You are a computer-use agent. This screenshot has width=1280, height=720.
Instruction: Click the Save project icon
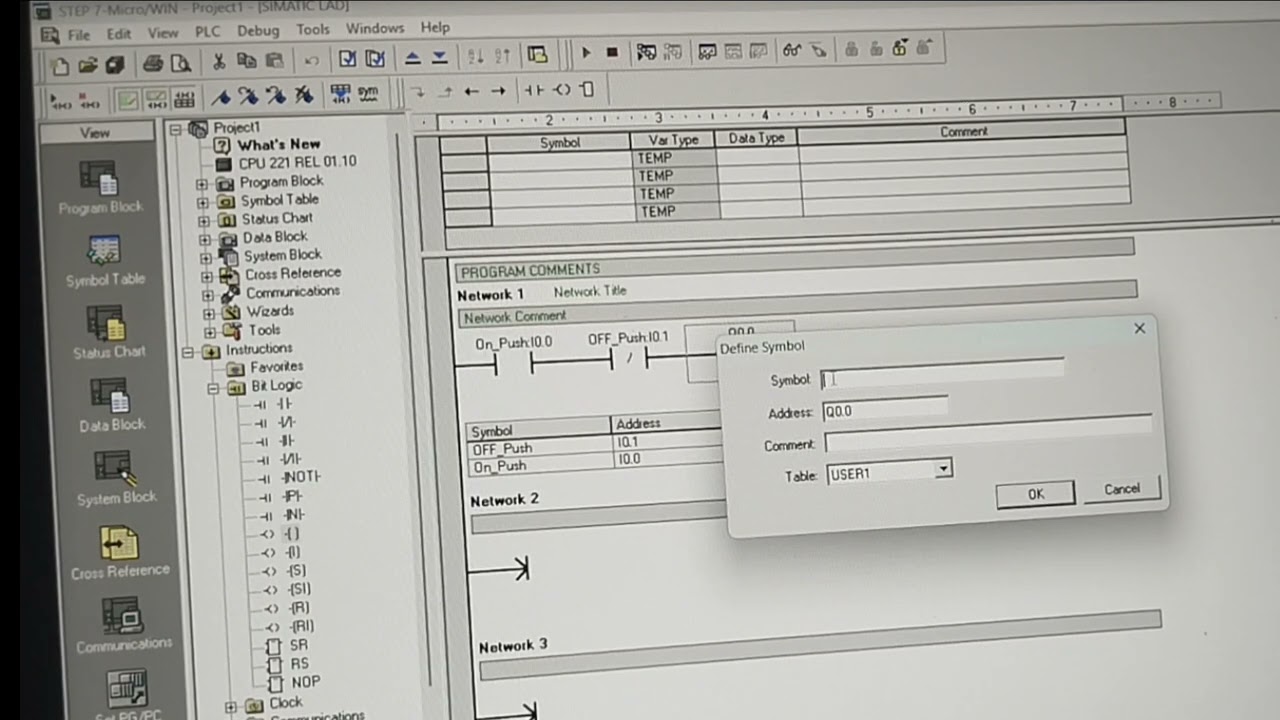[x=115, y=64]
